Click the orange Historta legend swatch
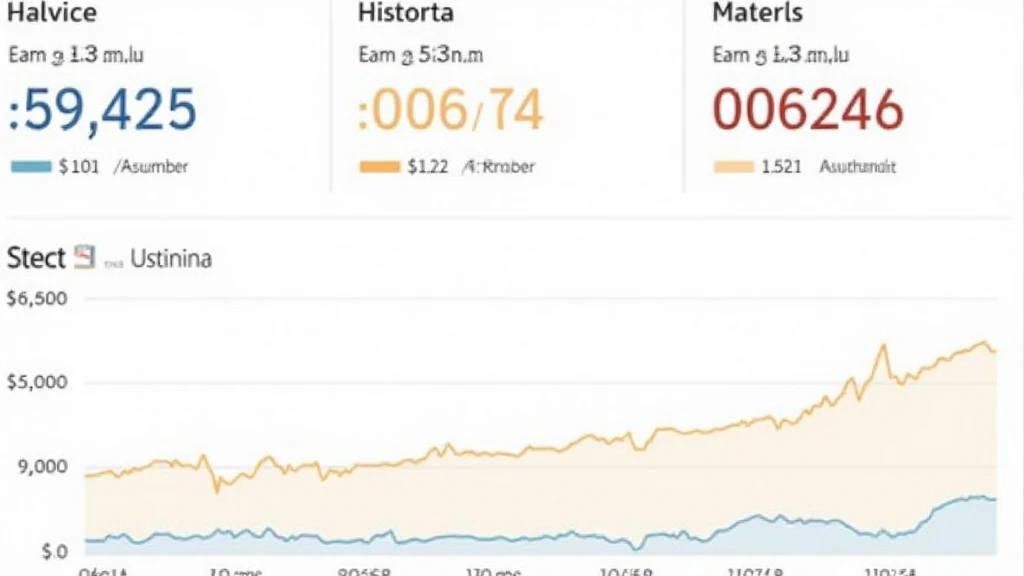The image size is (1024, 576). click(379, 167)
